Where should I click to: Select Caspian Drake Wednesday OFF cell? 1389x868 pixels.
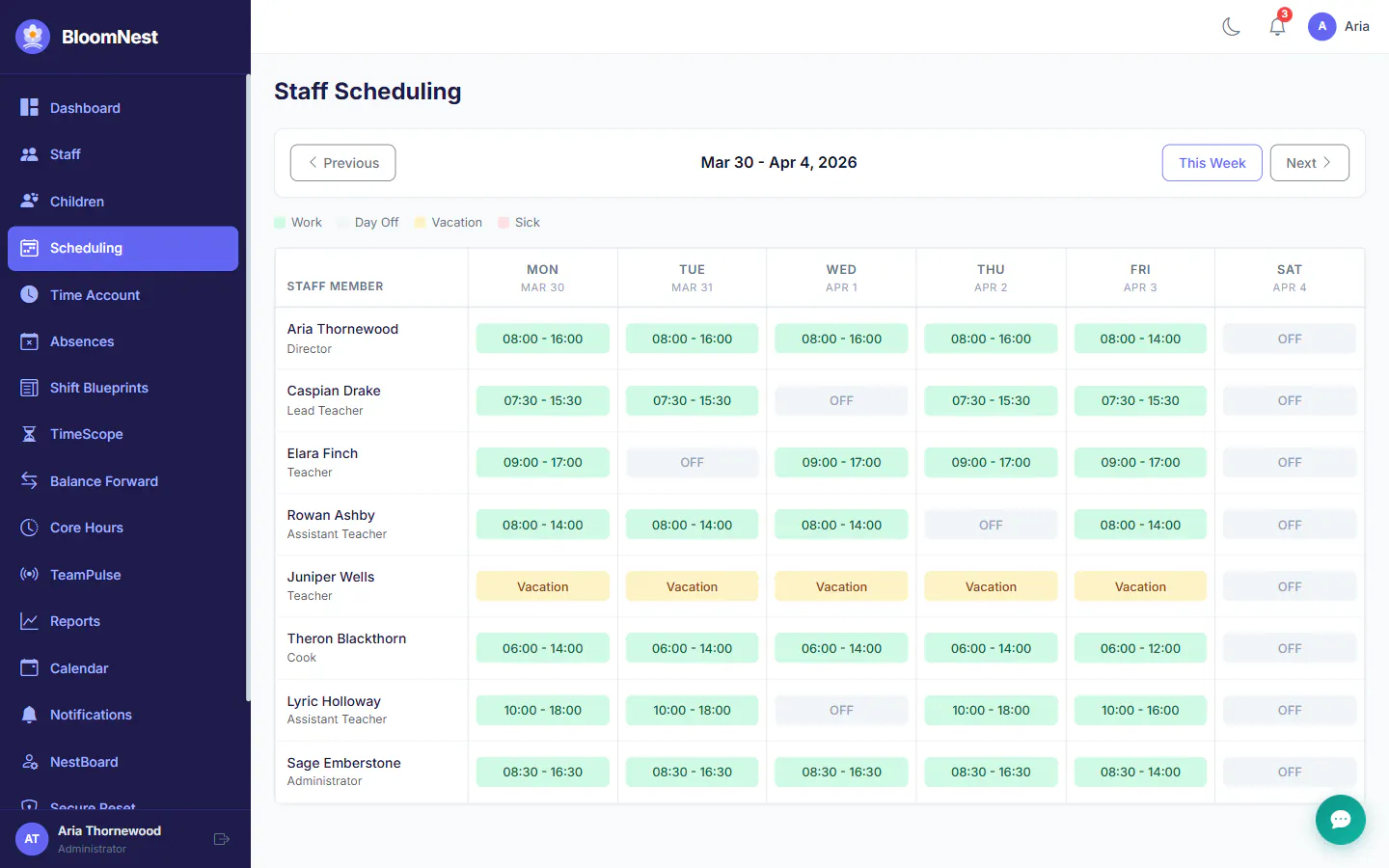pyautogui.click(x=841, y=400)
